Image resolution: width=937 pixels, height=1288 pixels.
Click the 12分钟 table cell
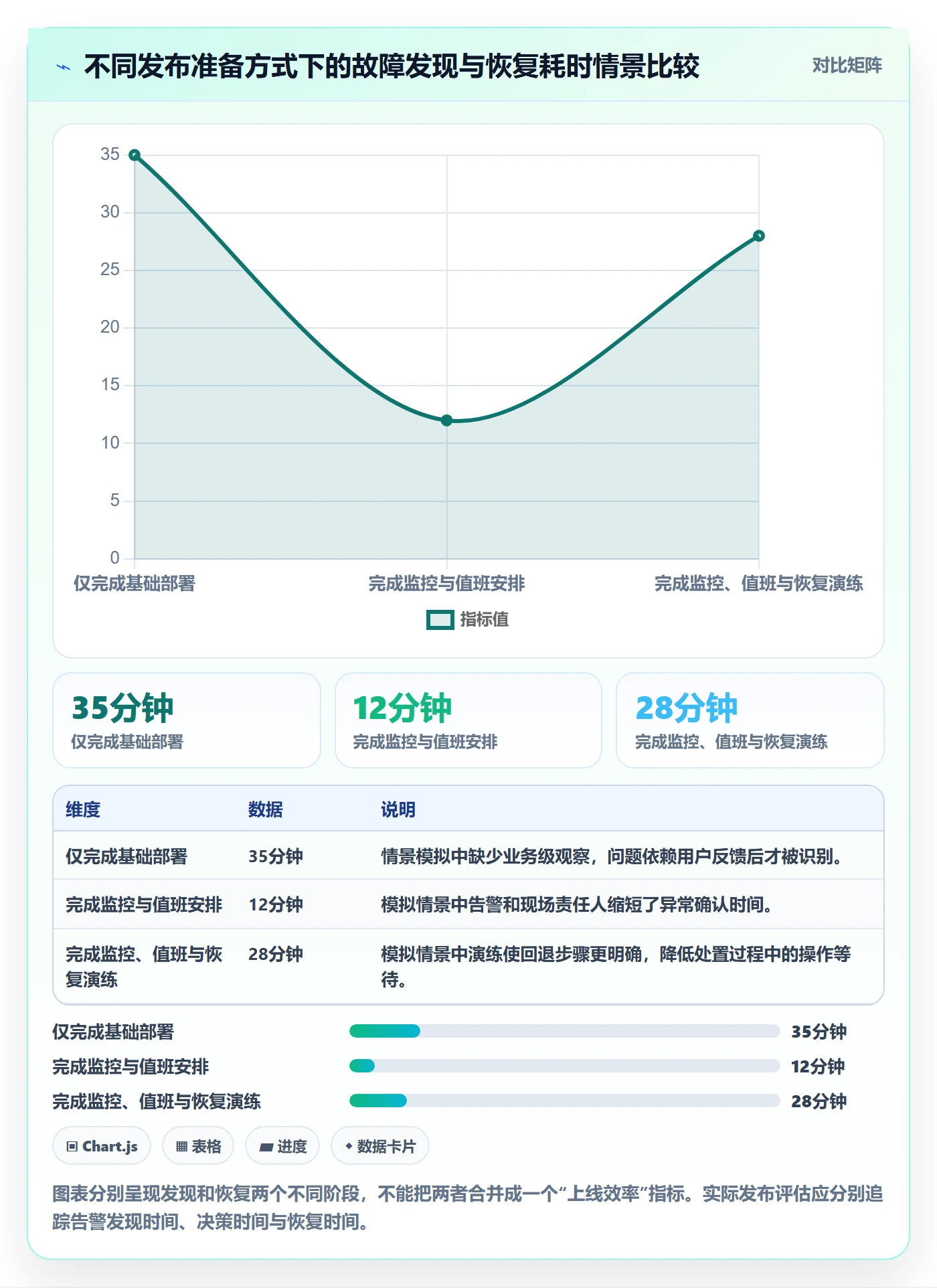pyautogui.click(x=276, y=905)
